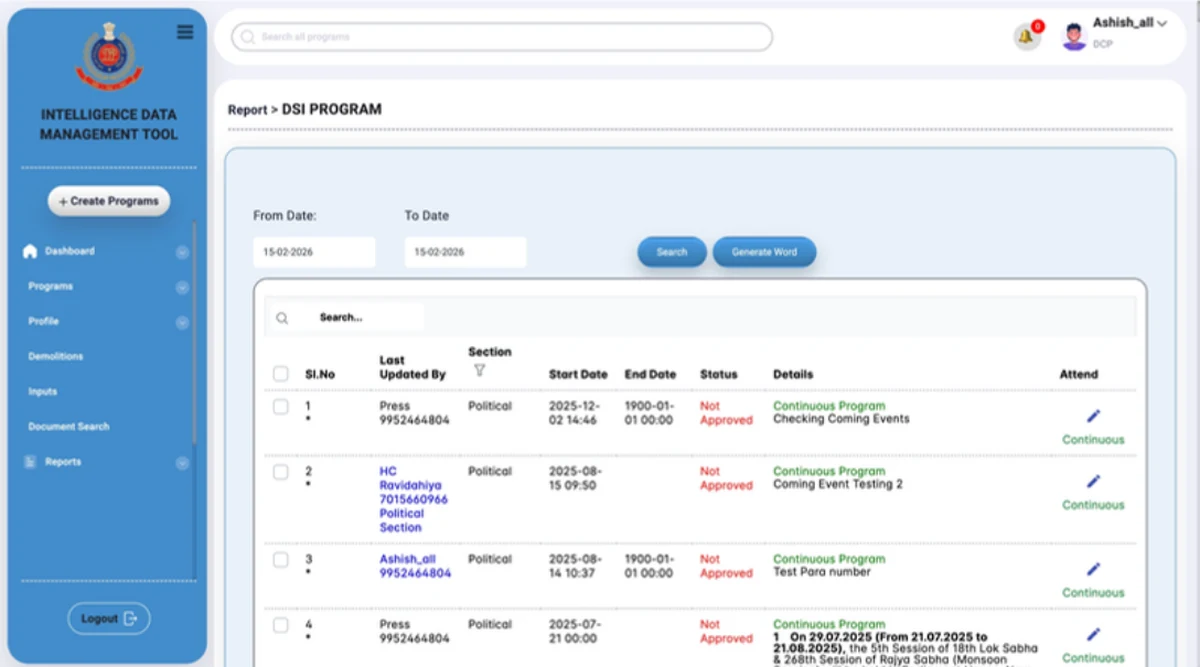
Task: Expand the Profile sidebar chevron
Action: pos(182,322)
